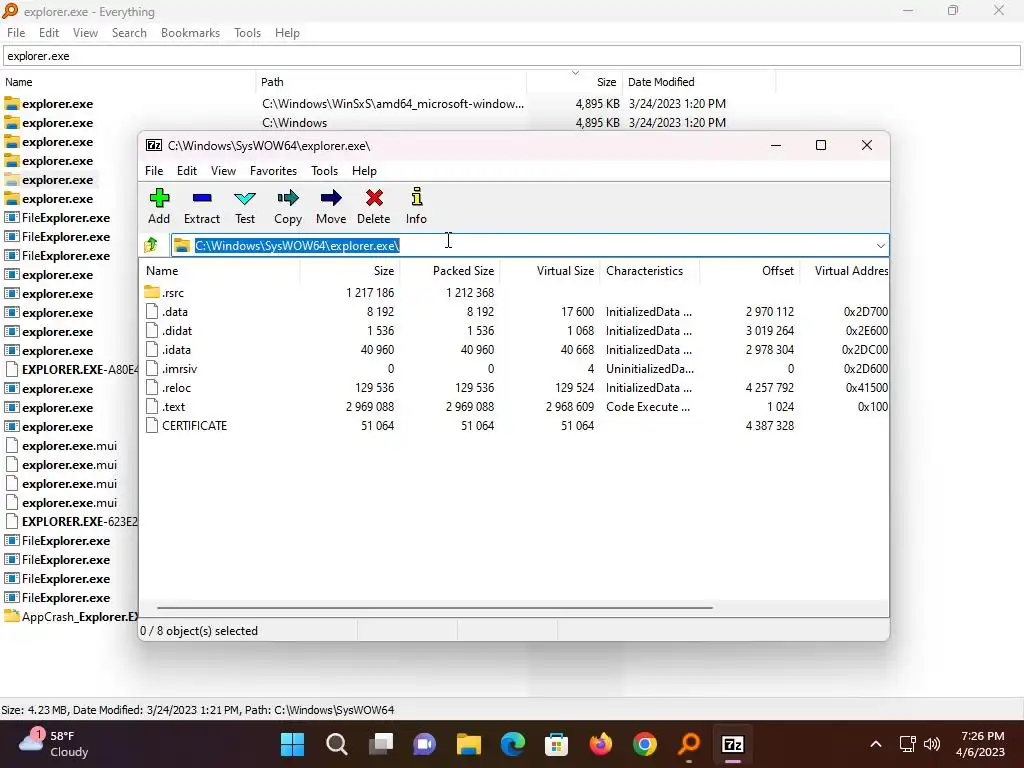Image resolution: width=1024 pixels, height=768 pixels.
Task: Open network settings tray icon
Action: pyautogui.click(x=907, y=744)
